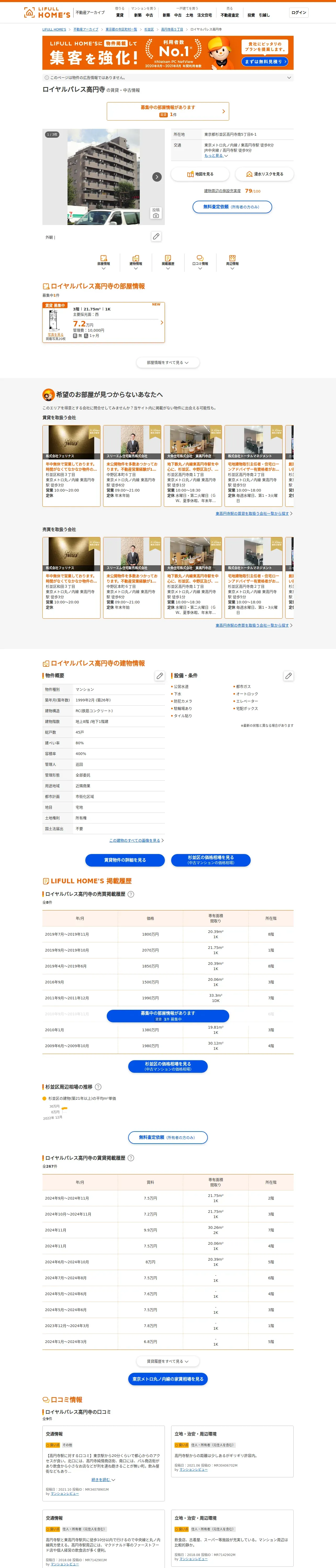Open the 3階 21.75m² 1K room listing arrow

tap(162, 322)
